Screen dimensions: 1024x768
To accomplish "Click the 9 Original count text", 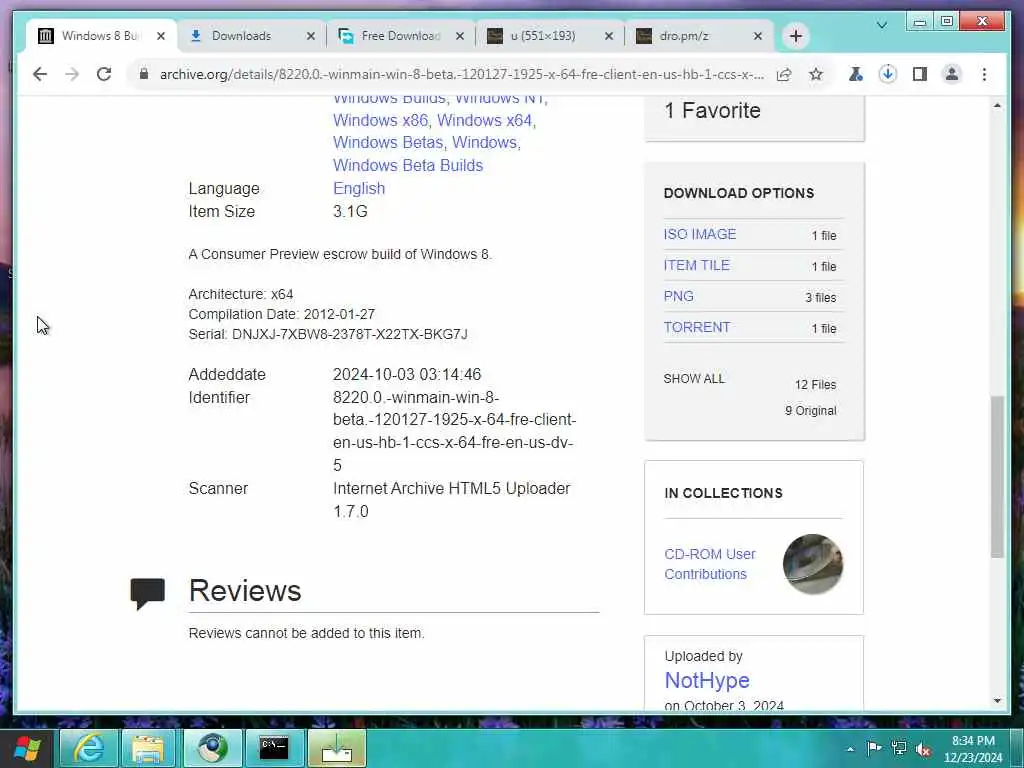I will pyautogui.click(x=810, y=411).
